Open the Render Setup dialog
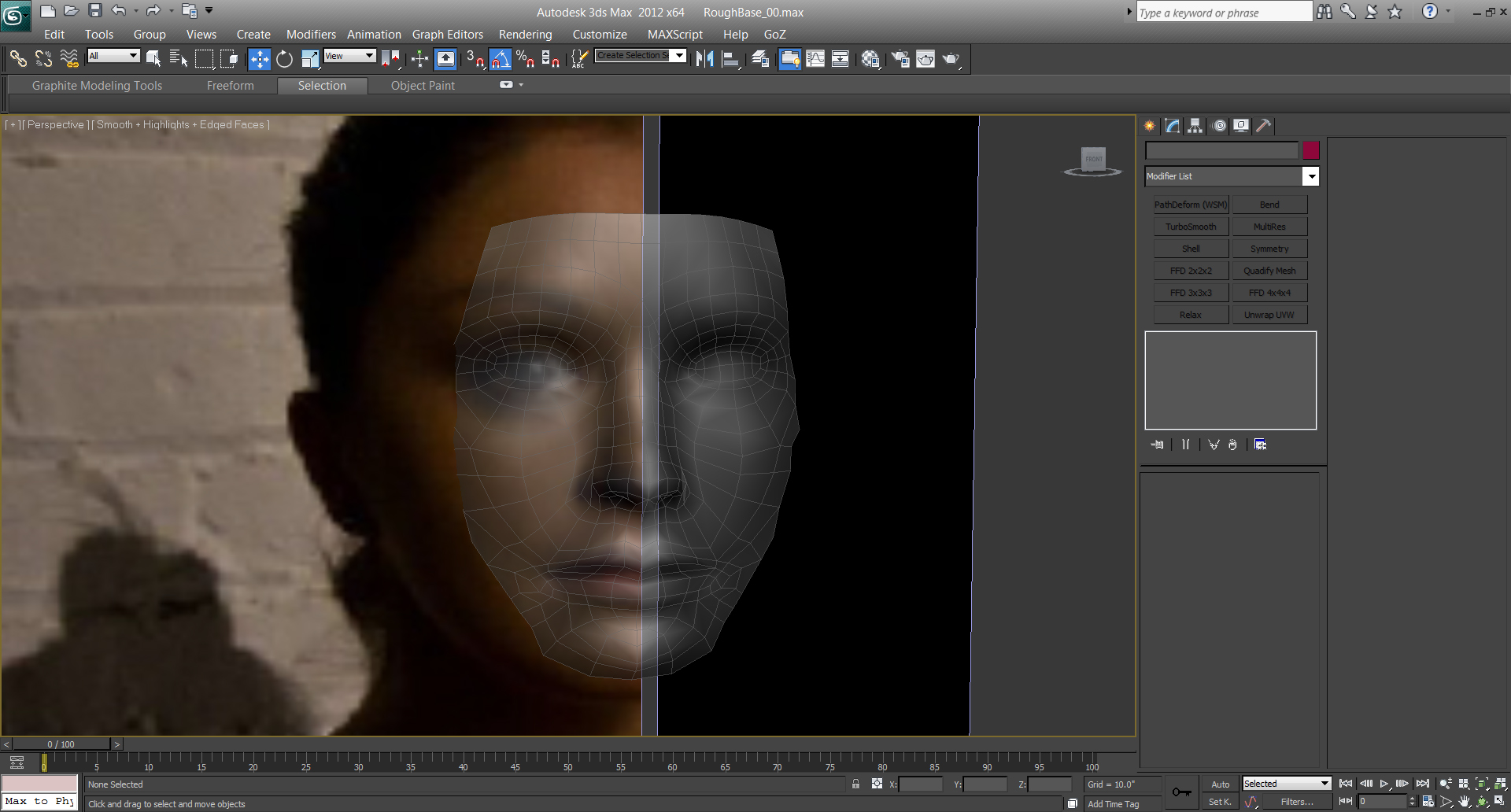Screen dimensions: 1511x812 pos(900,59)
